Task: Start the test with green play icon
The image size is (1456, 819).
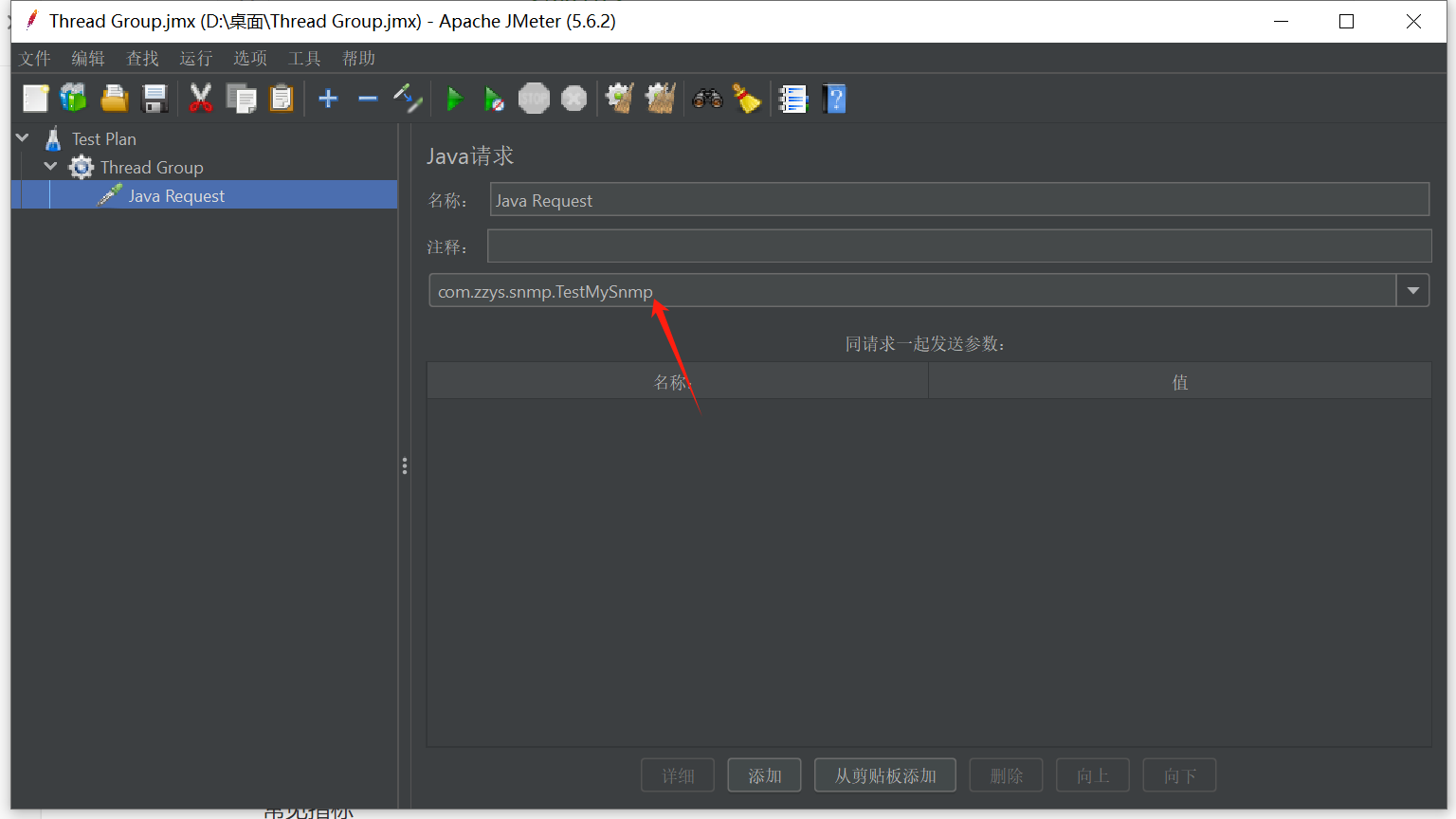Action: 455,99
